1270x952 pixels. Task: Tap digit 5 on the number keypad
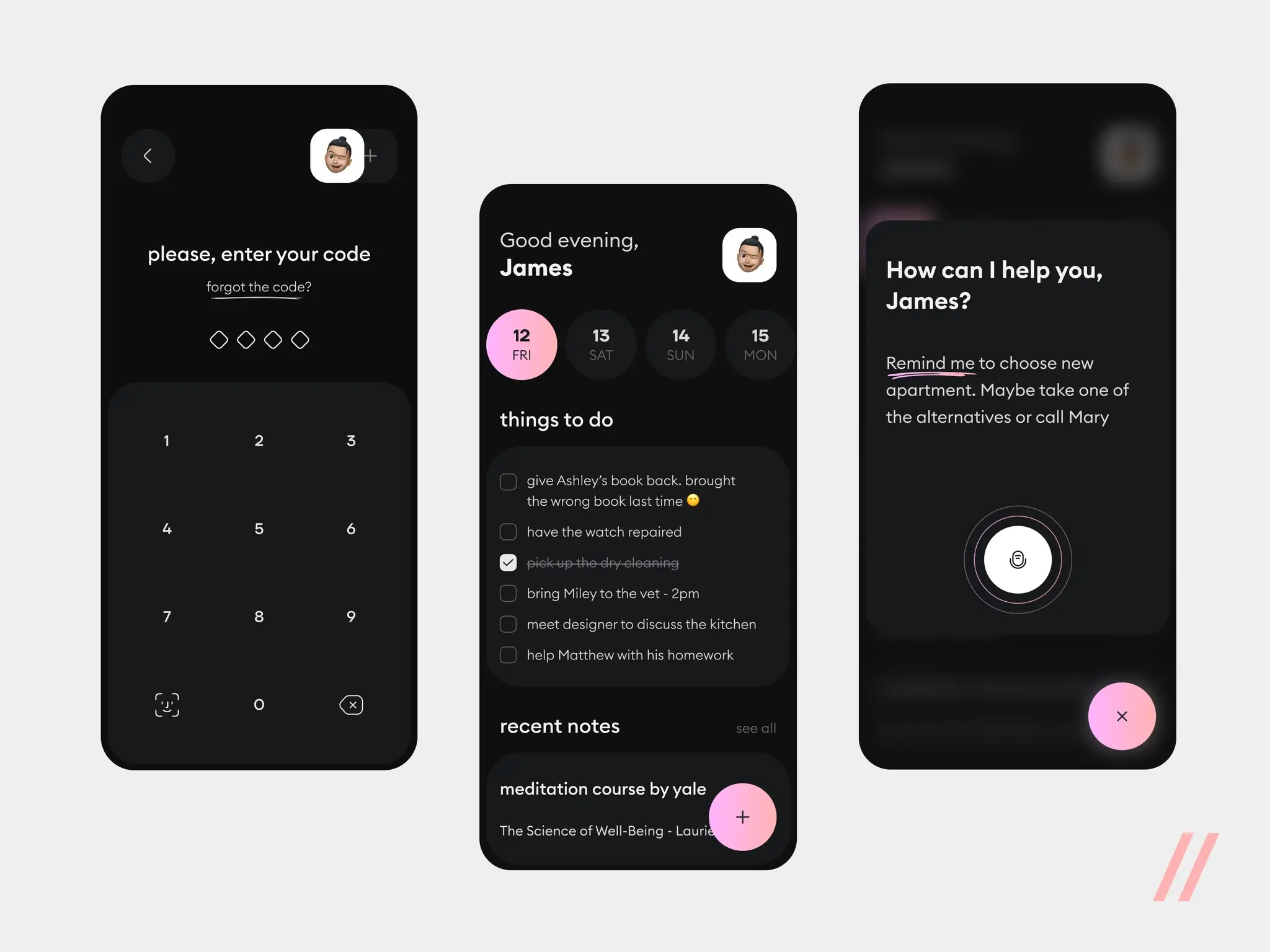pos(259,528)
